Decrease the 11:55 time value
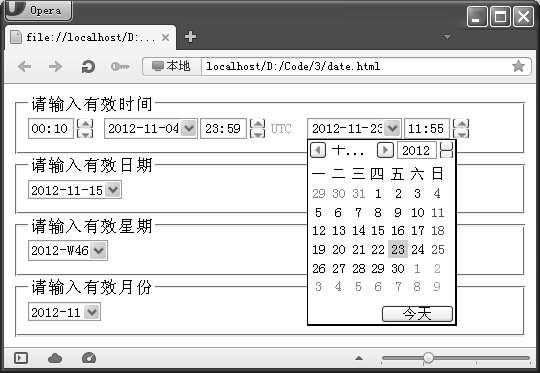Image resolution: width=540 pixels, height=373 pixels. click(x=461, y=133)
